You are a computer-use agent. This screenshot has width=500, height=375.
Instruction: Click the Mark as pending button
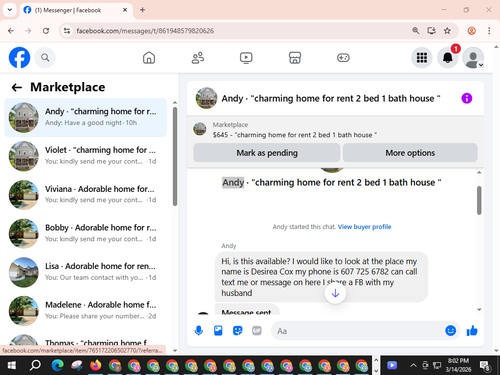click(x=267, y=153)
